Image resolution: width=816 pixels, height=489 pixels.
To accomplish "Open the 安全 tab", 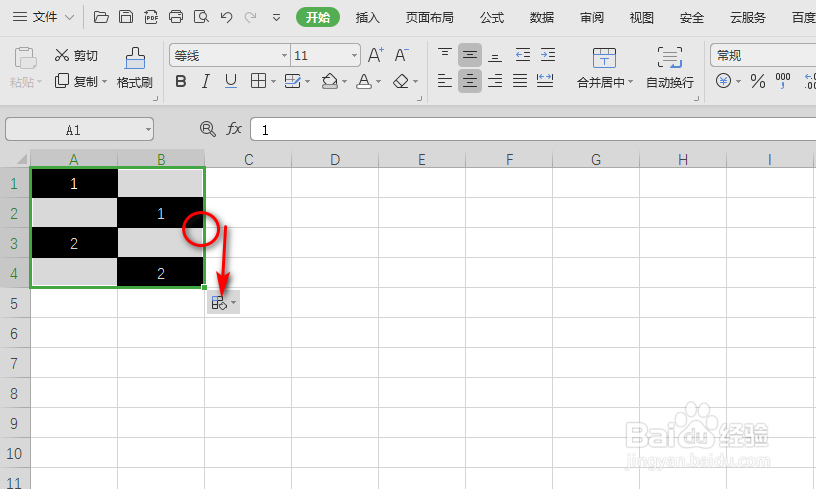I will (x=692, y=18).
